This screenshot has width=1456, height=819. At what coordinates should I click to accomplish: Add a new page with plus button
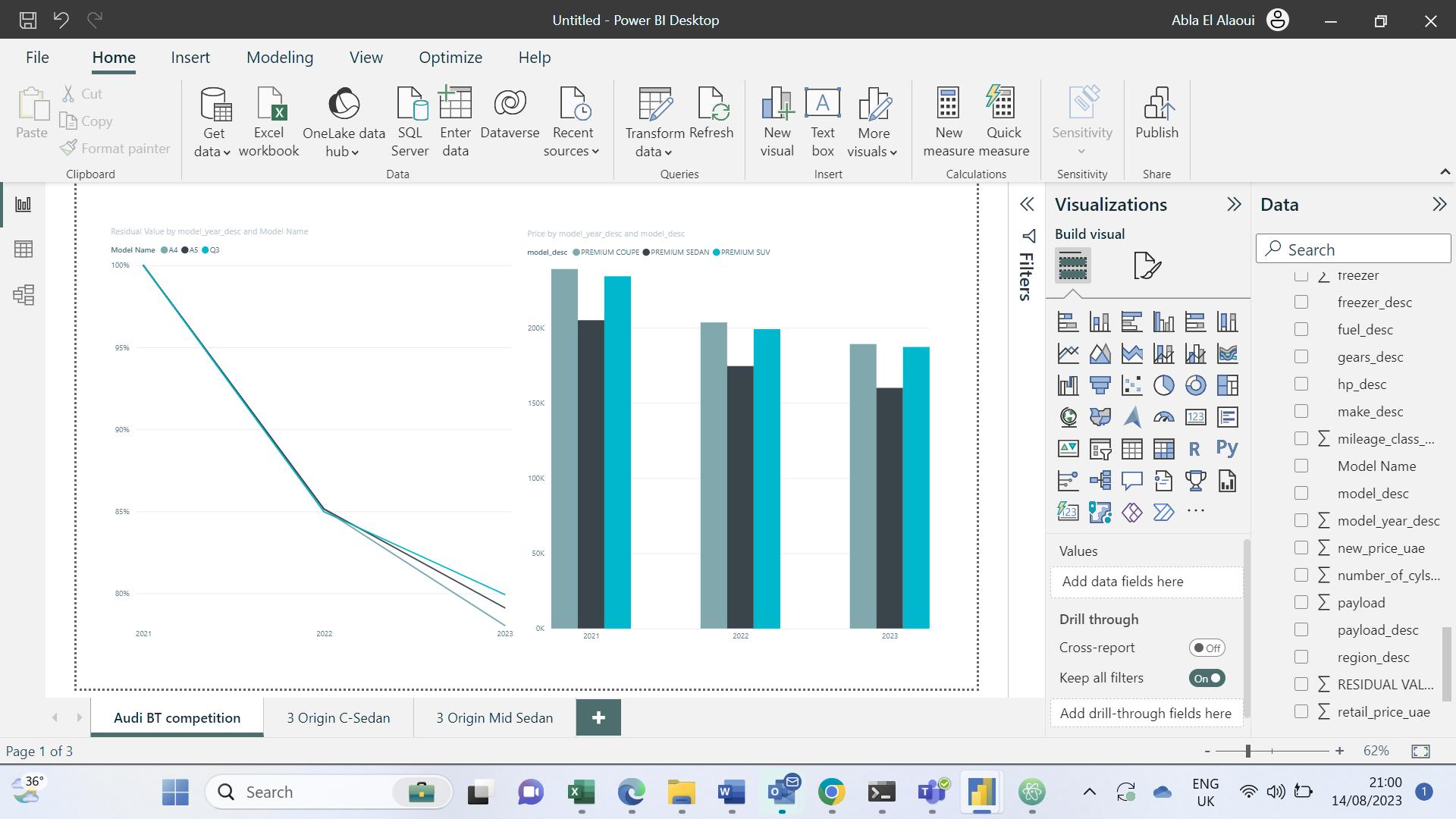click(598, 718)
